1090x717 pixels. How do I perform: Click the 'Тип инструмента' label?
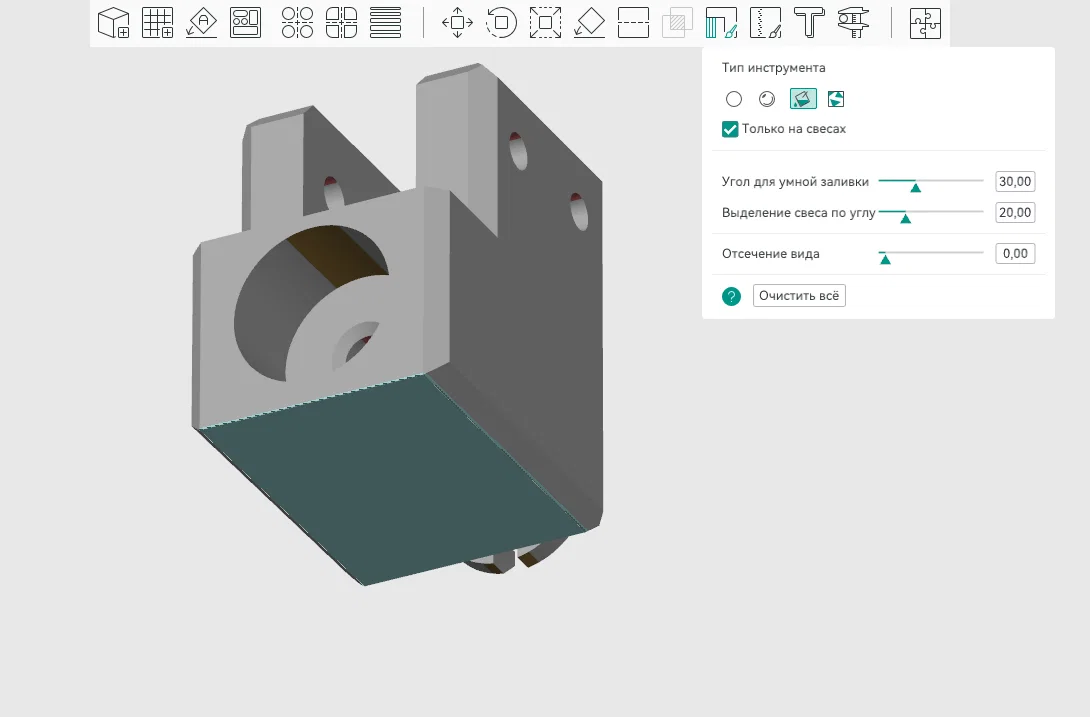[774, 67]
